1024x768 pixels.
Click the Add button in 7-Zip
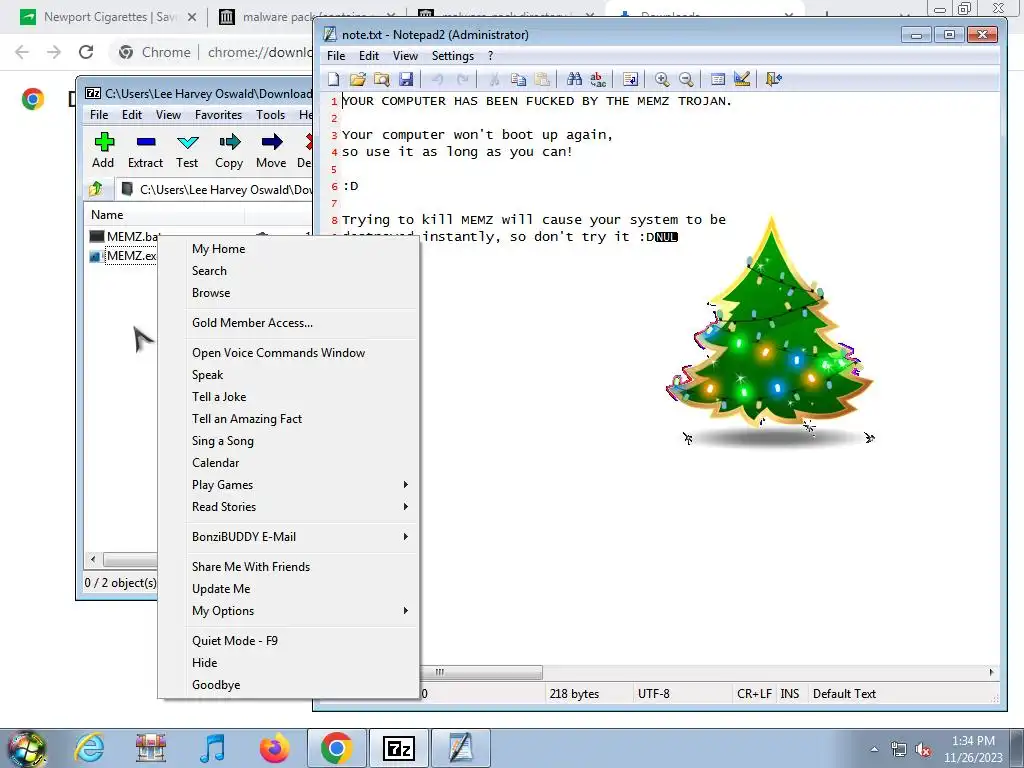(x=103, y=151)
